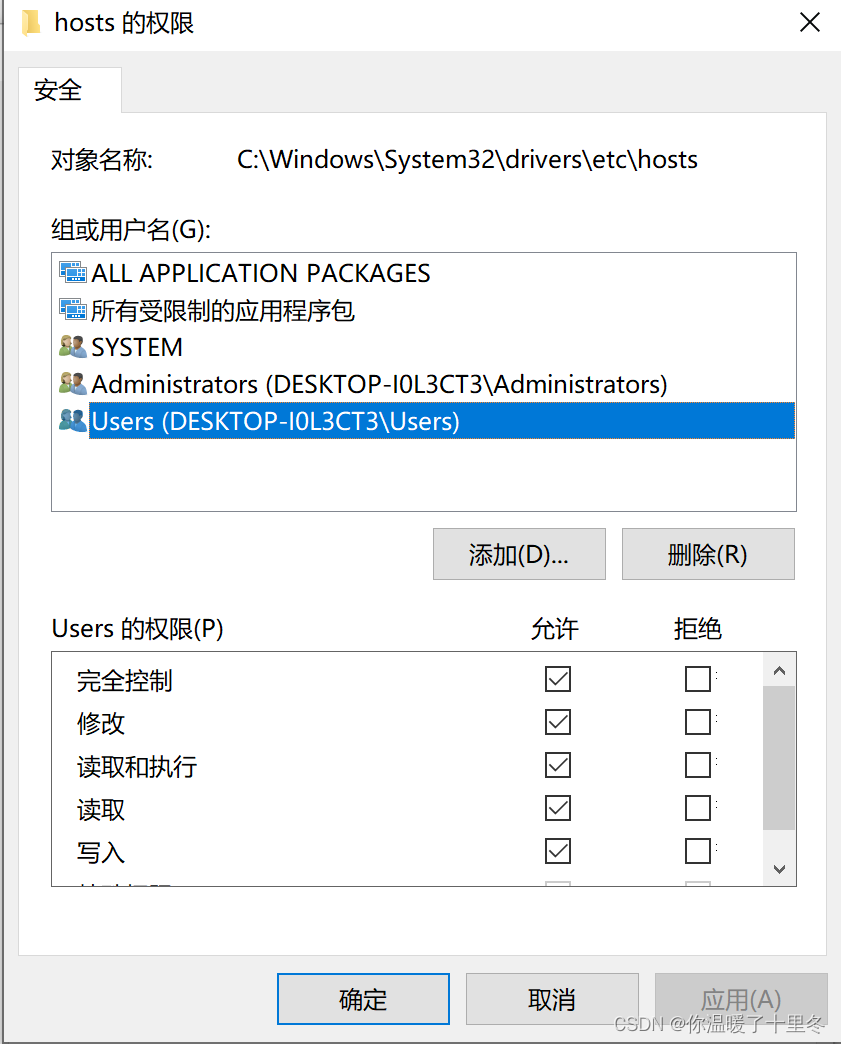Click the Users group icon
The width and height of the screenshot is (841, 1044).
point(71,421)
